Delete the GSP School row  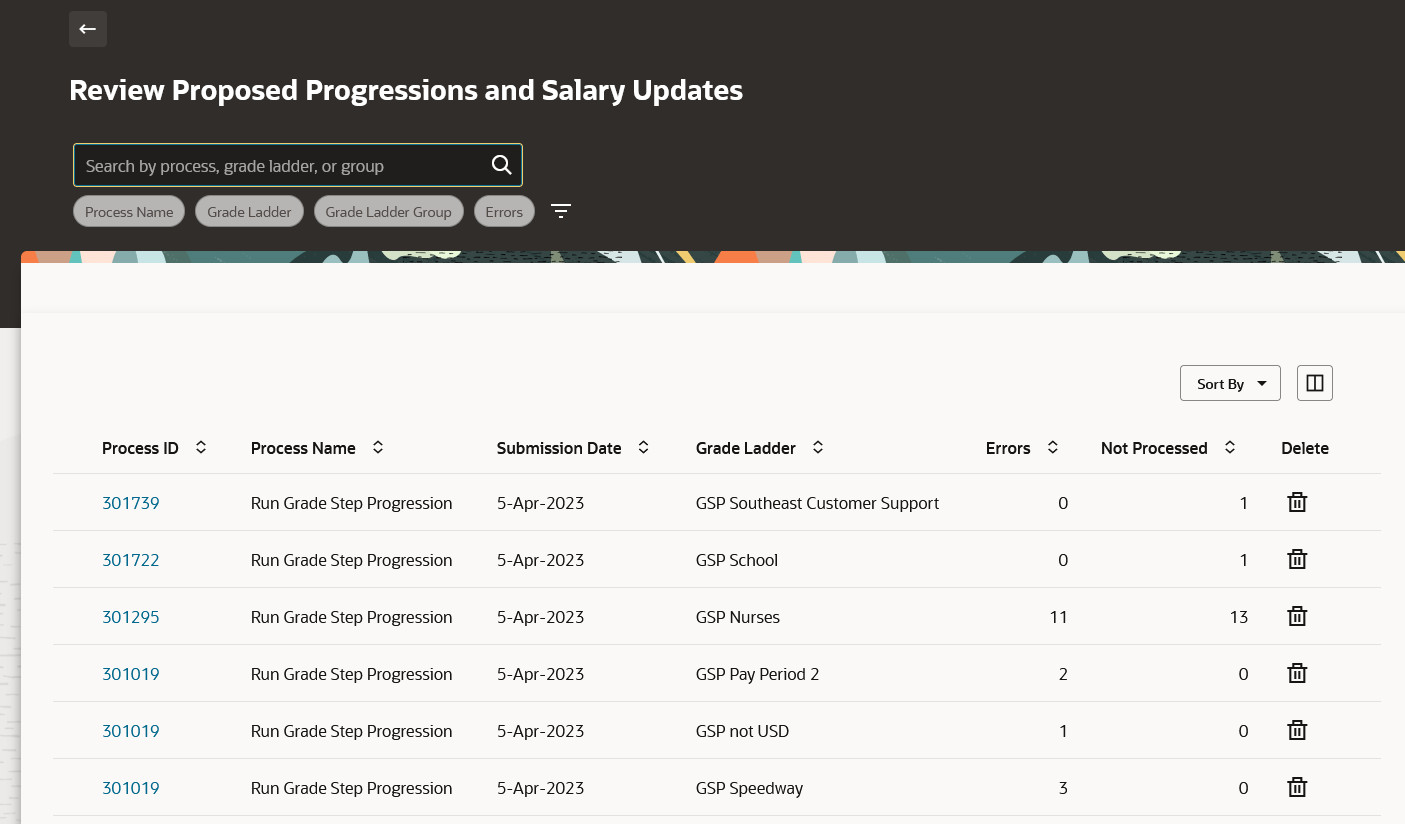tap(1297, 559)
